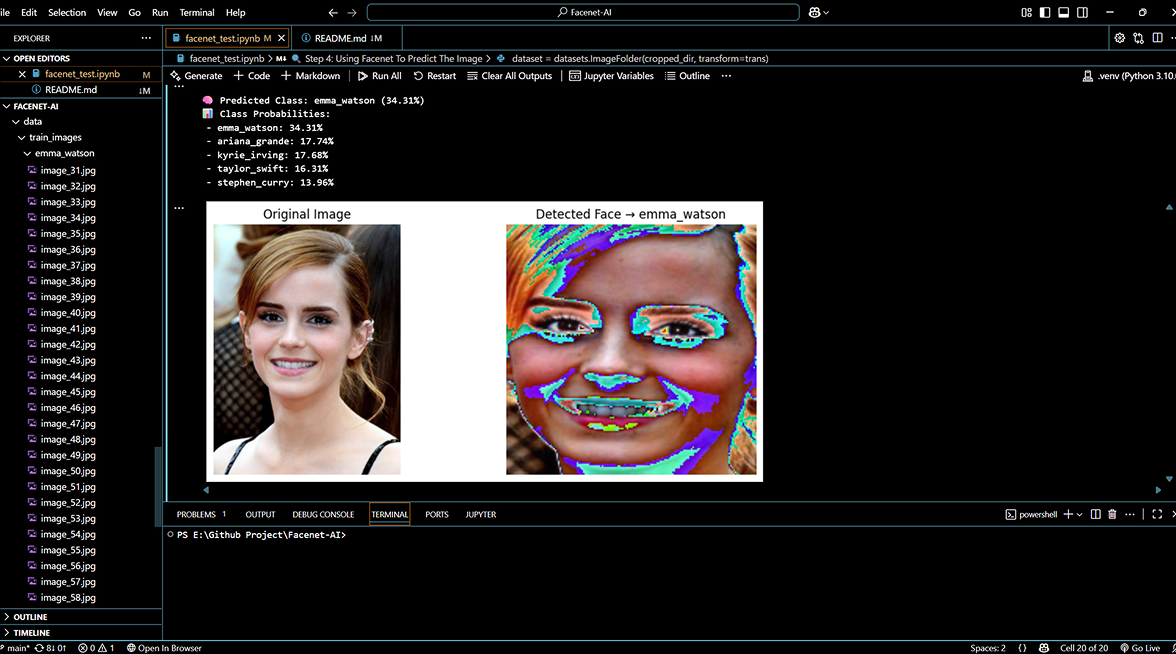1176x654 pixels.
Task: Toggle the secondary side bar
Action: 1083,13
